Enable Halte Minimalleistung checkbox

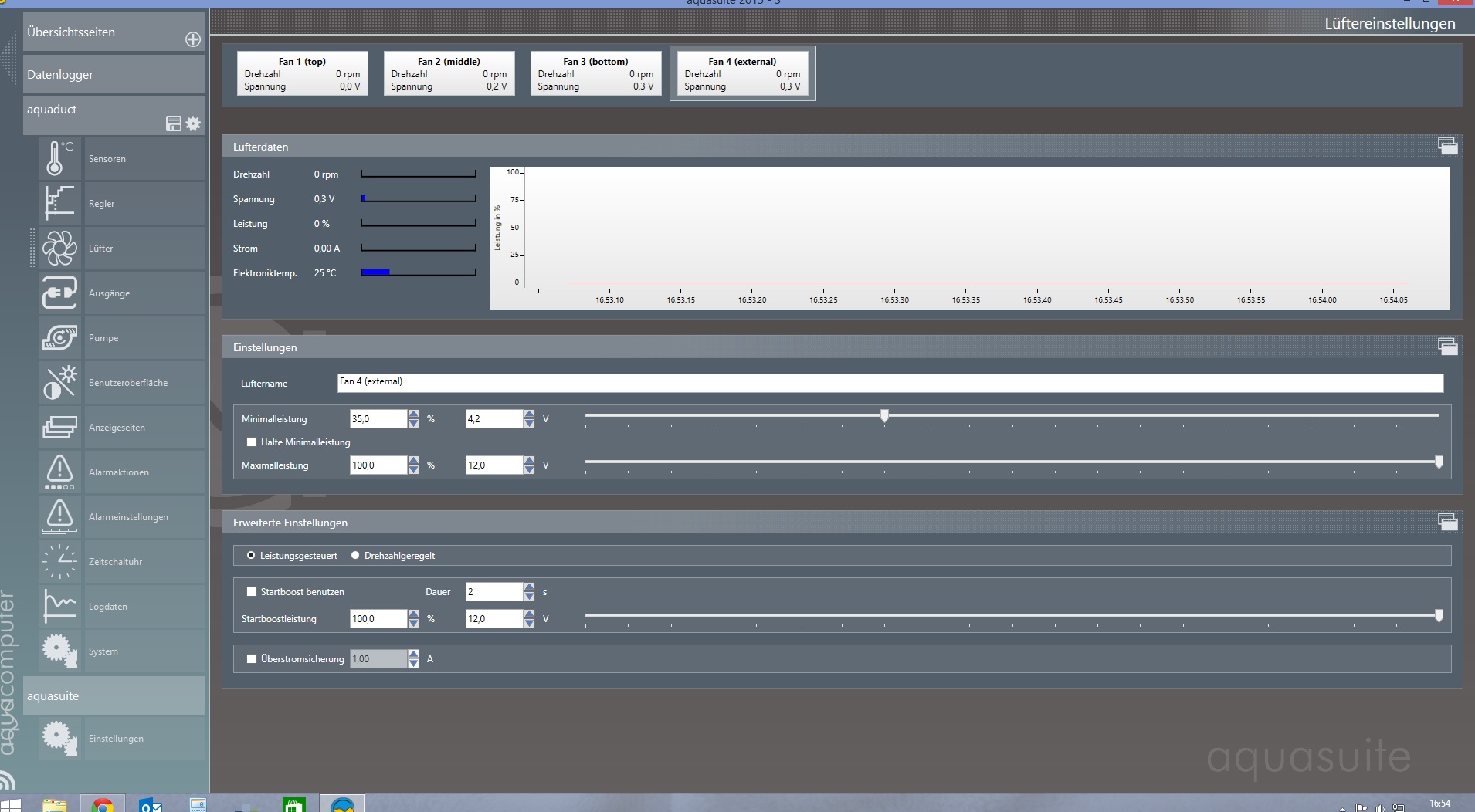[252, 442]
